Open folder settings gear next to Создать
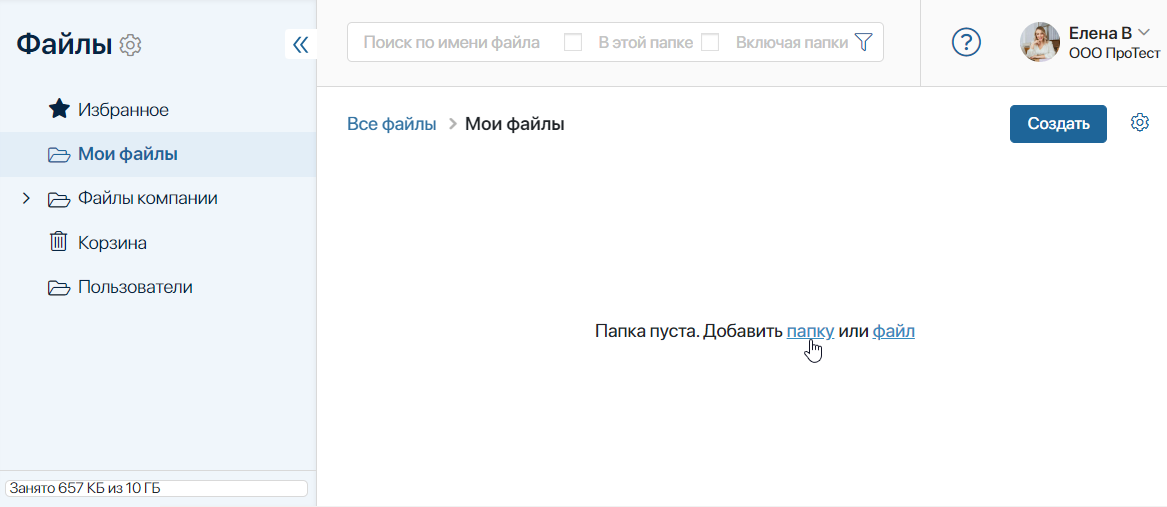 (x=1139, y=123)
